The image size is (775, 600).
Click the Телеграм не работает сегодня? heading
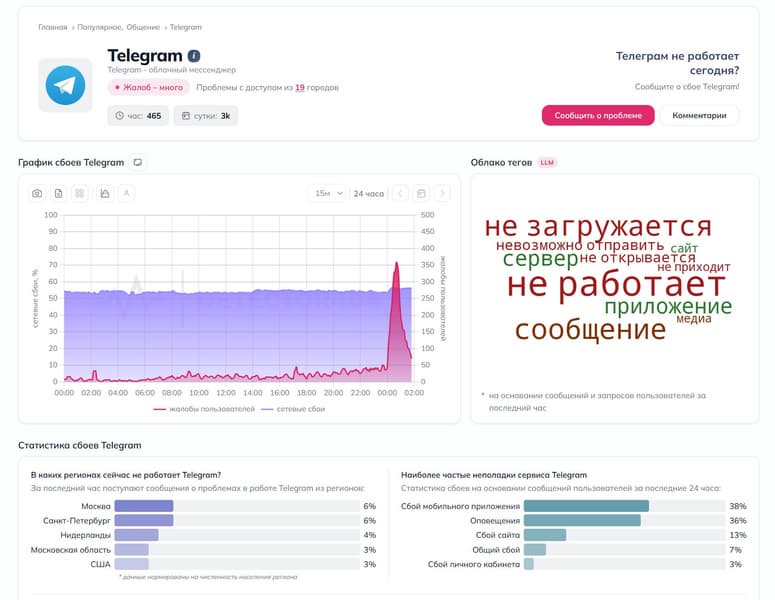[x=677, y=63]
